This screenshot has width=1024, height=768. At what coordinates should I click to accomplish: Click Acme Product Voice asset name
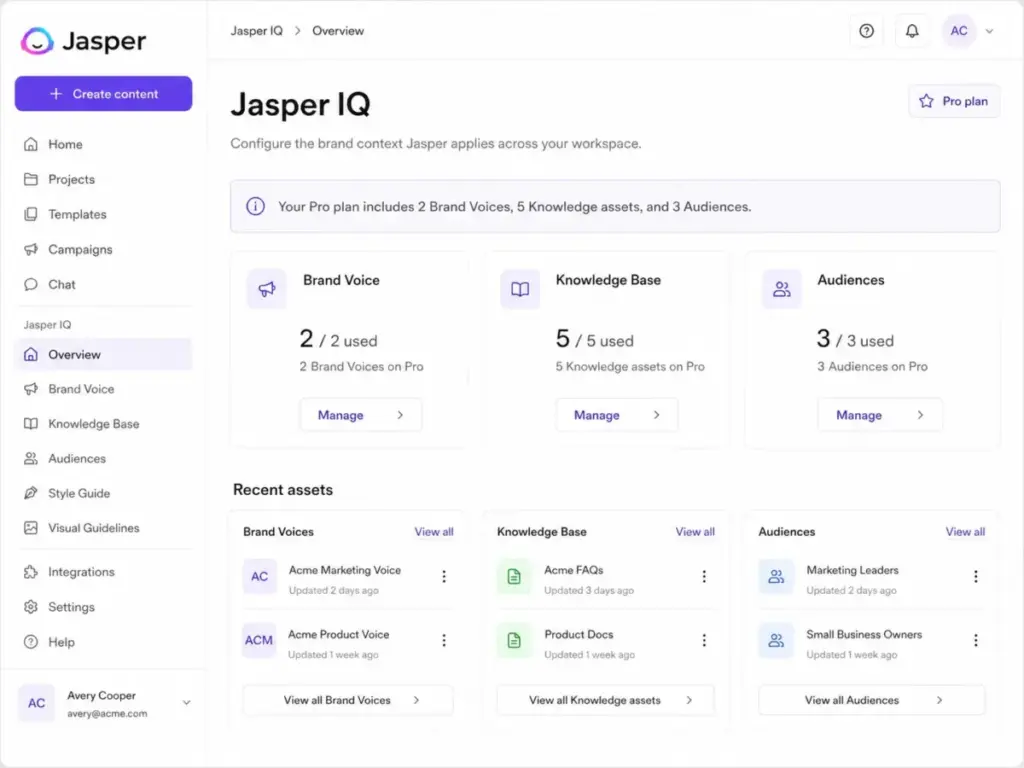tap(338, 634)
